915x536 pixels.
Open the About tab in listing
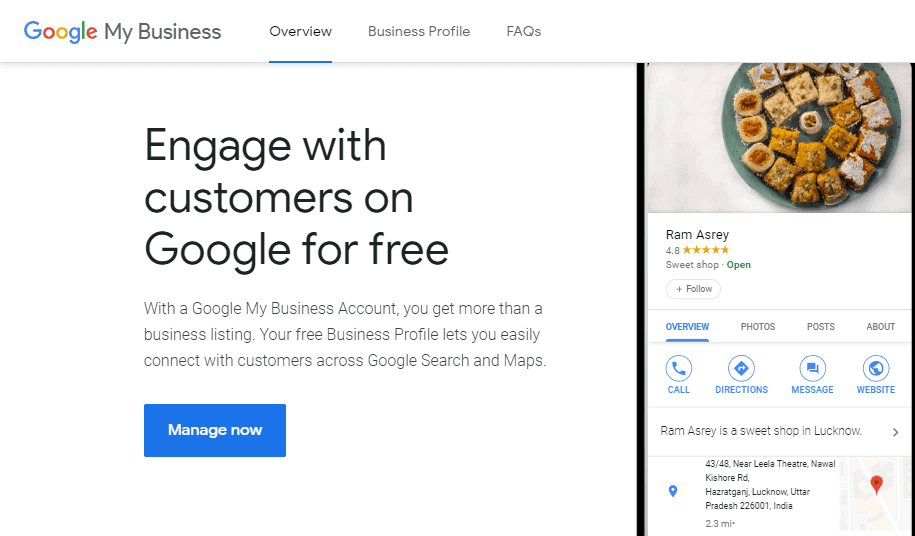[880, 327]
